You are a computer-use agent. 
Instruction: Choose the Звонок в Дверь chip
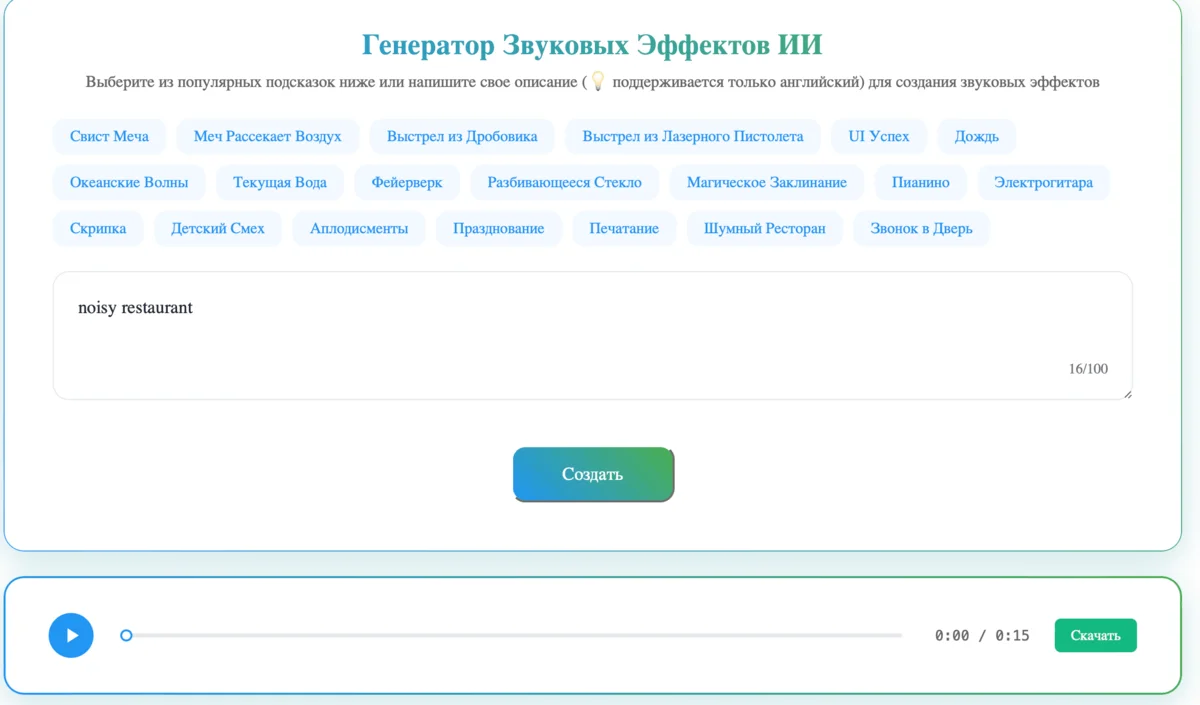(921, 229)
